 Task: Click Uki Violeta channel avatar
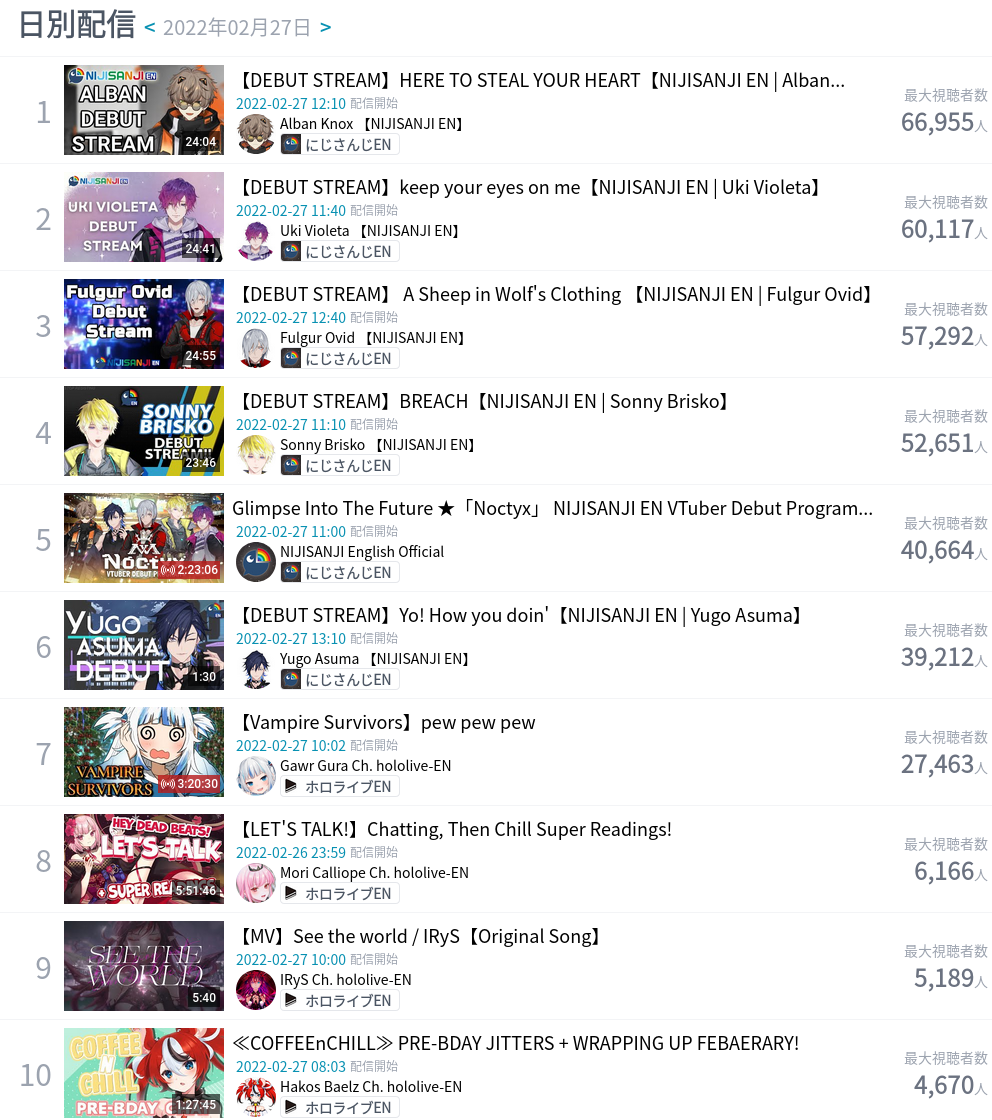(256, 241)
